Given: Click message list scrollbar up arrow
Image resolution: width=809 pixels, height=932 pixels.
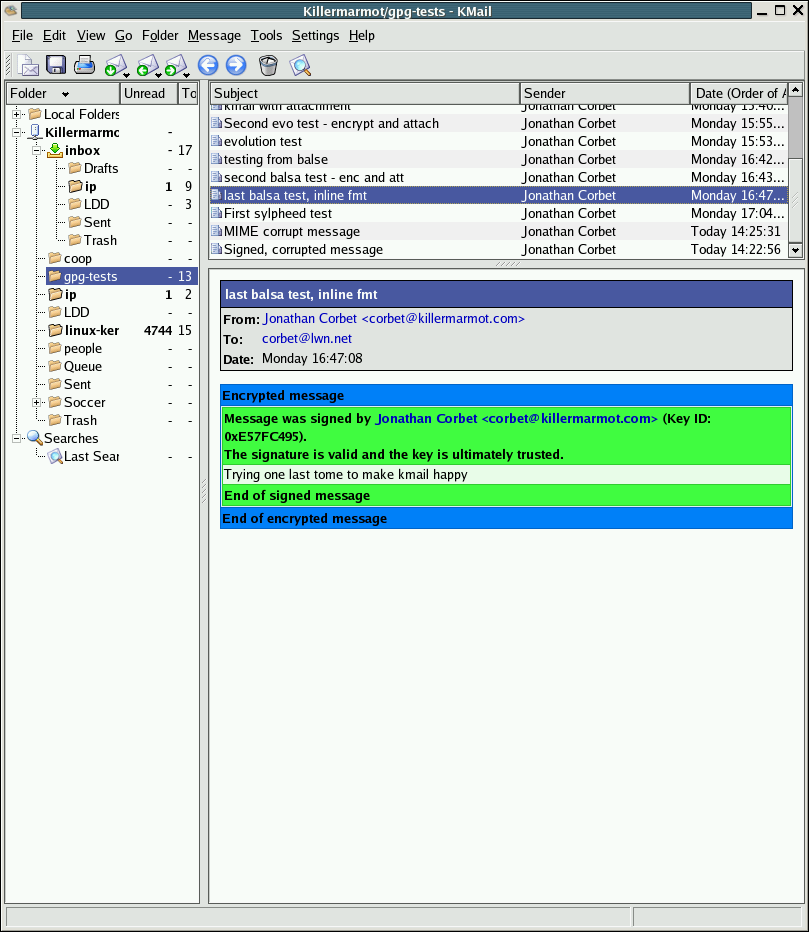Looking at the screenshot, I should (x=796, y=90).
